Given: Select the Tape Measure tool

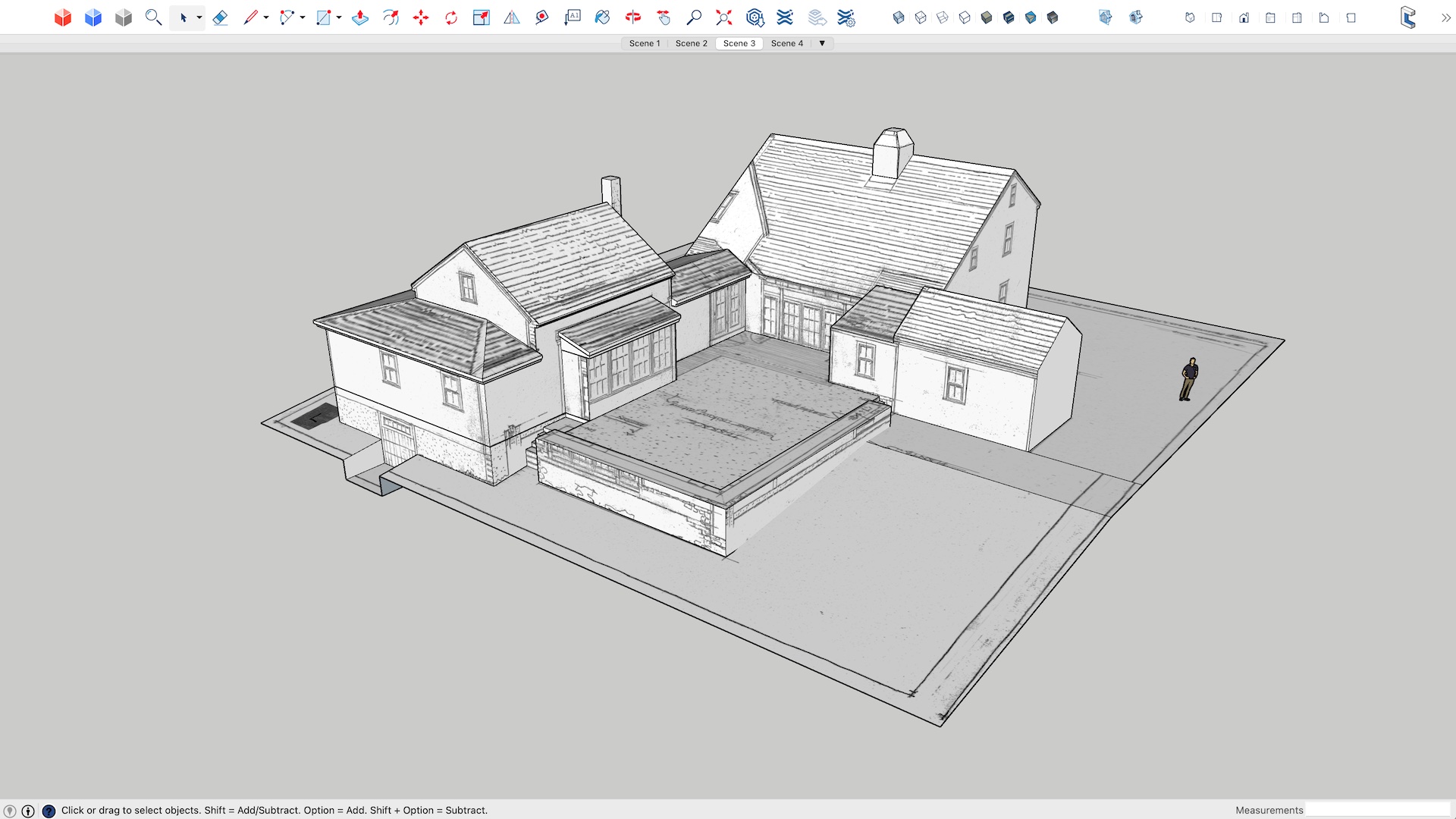Looking at the screenshot, I should (542, 17).
